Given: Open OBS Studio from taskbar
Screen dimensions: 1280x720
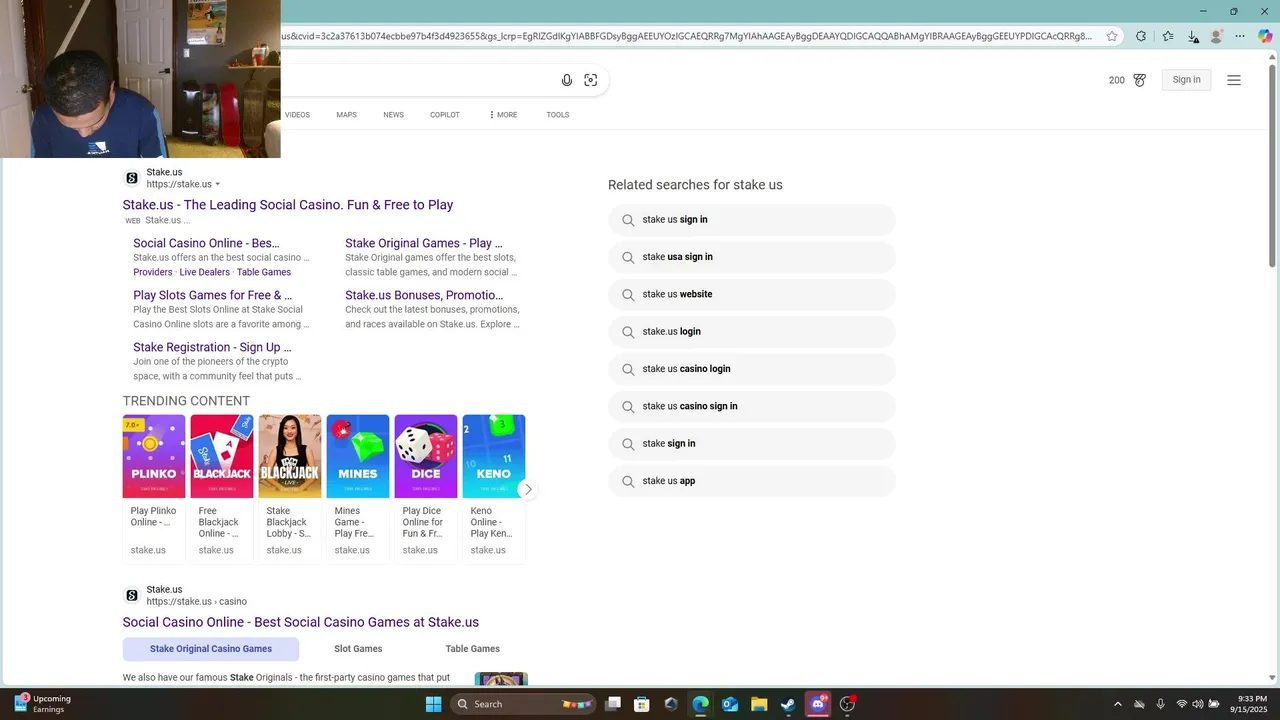Looking at the screenshot, I should (848, 704).
